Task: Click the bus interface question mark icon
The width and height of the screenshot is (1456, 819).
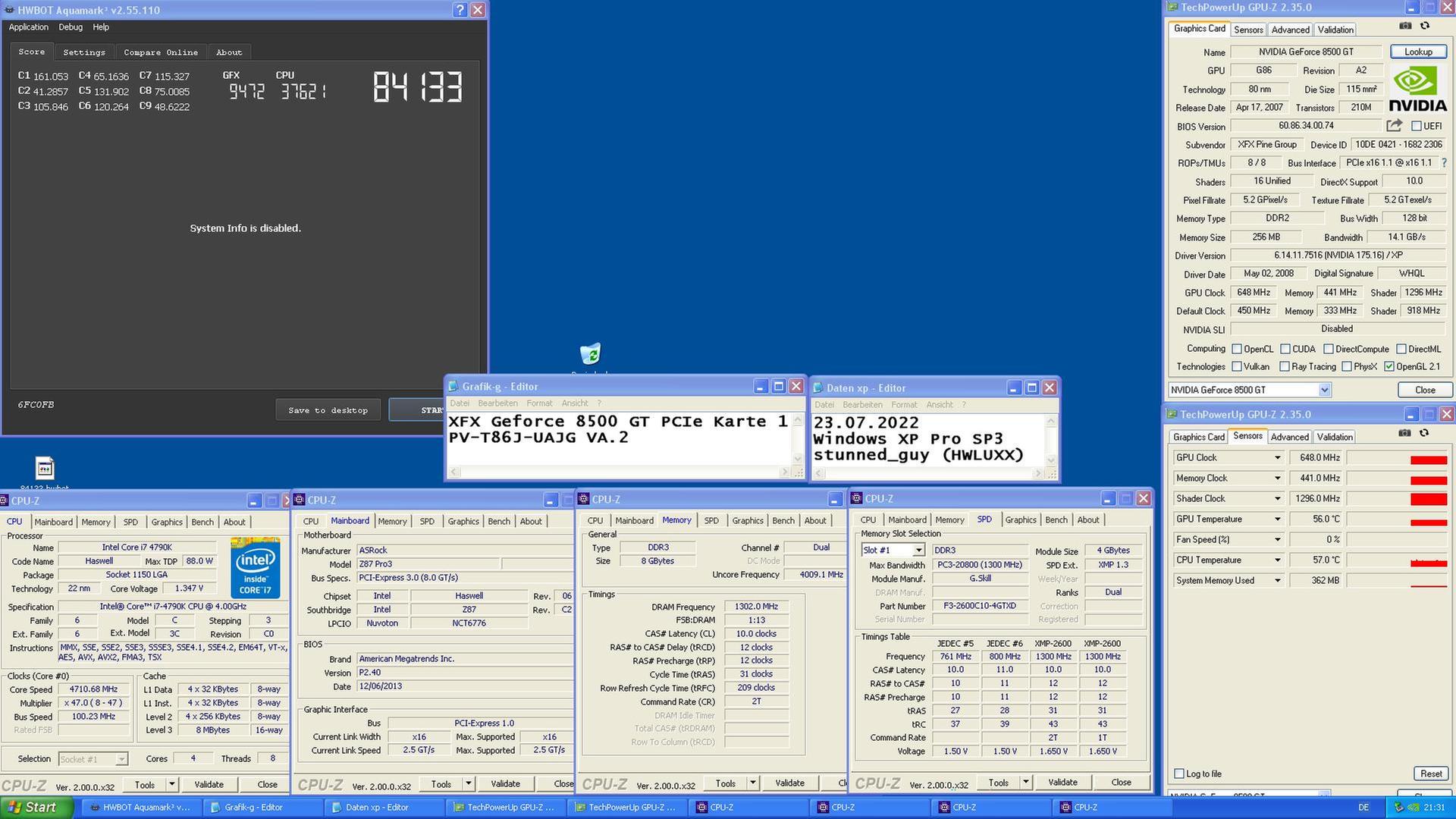Action: point(1443,163)
